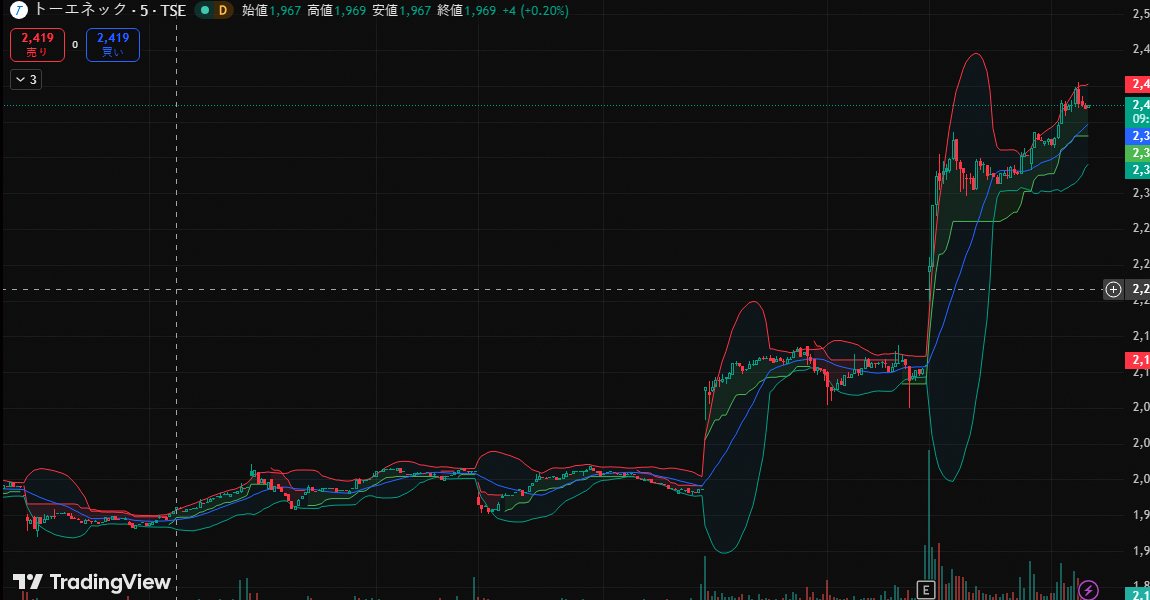The width and height of the screenshot is (1150, 600).
Task: Click the 高値 1,969 high value
Action: (x=337, y=10)
